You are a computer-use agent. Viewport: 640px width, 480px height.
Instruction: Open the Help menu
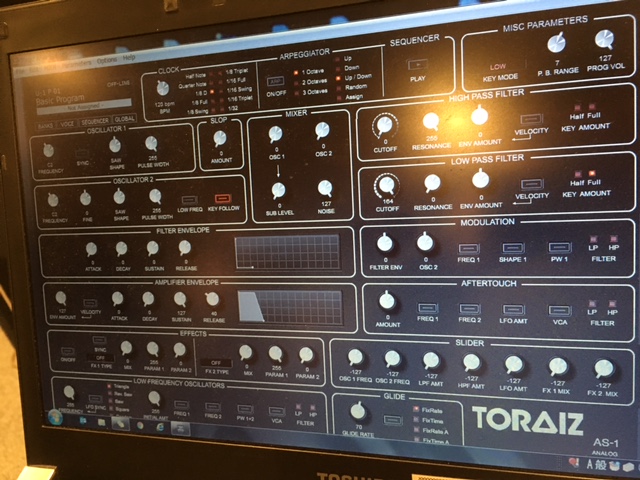(129, 58)
